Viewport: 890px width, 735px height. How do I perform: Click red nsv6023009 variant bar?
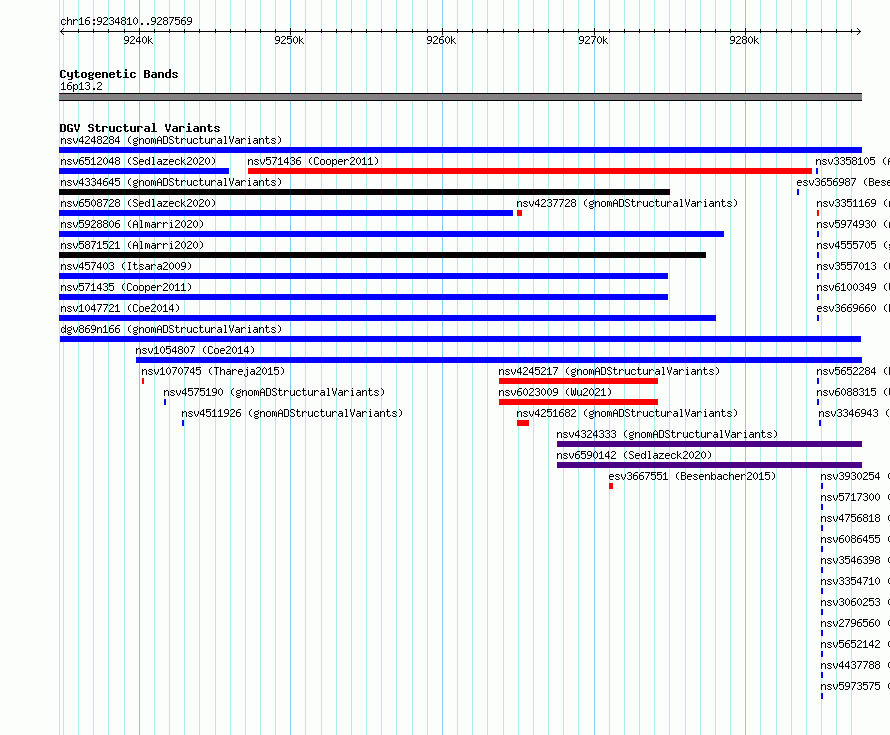coord(578,402)
